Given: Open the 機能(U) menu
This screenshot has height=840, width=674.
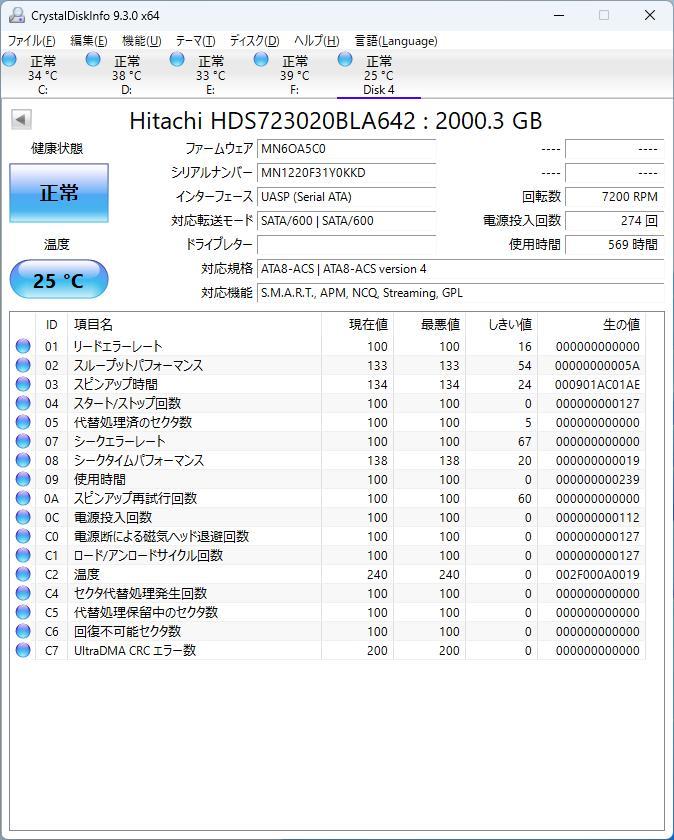Looking at the screenshot, I should coord(141,41).
